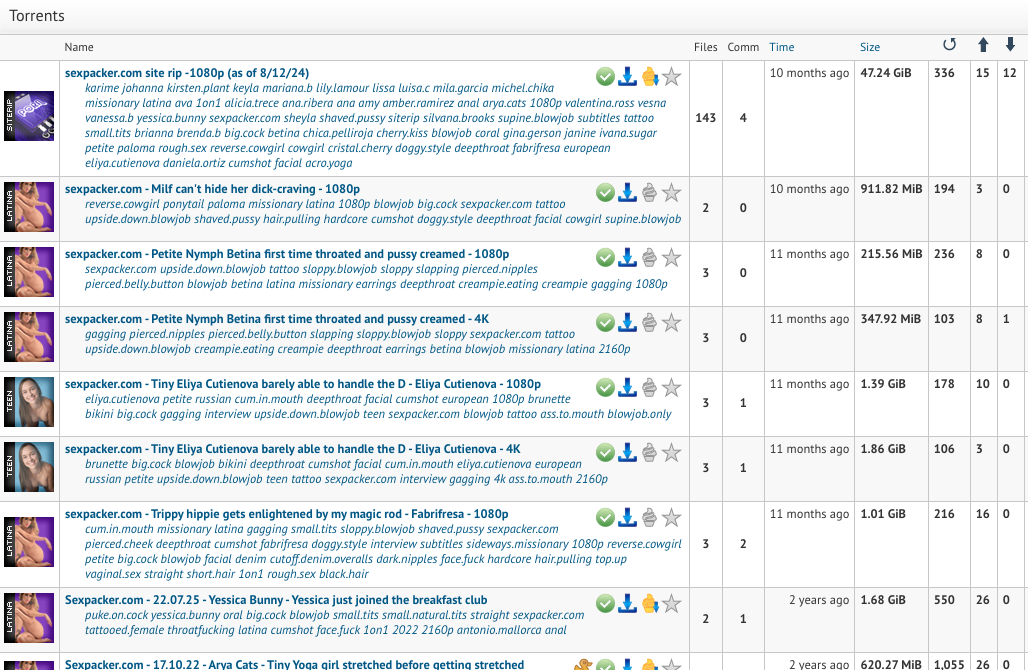Open the Eliya Cutienova 1080p torrent title

[x=303, y=384]
